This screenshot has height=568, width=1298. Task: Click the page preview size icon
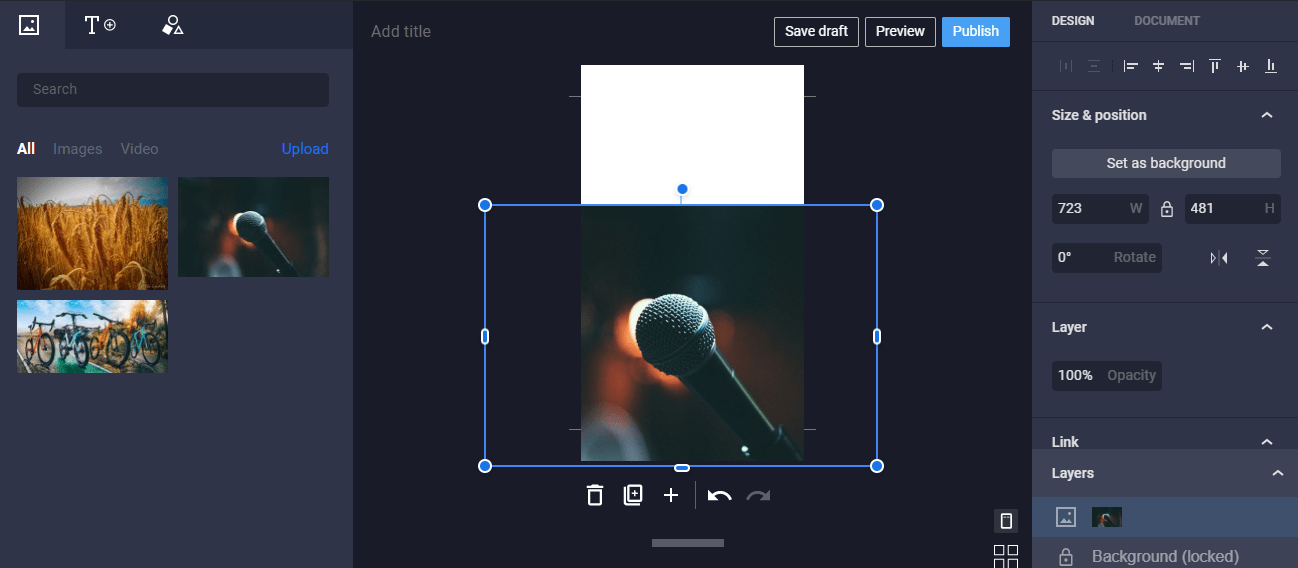tap(1006, 521)
